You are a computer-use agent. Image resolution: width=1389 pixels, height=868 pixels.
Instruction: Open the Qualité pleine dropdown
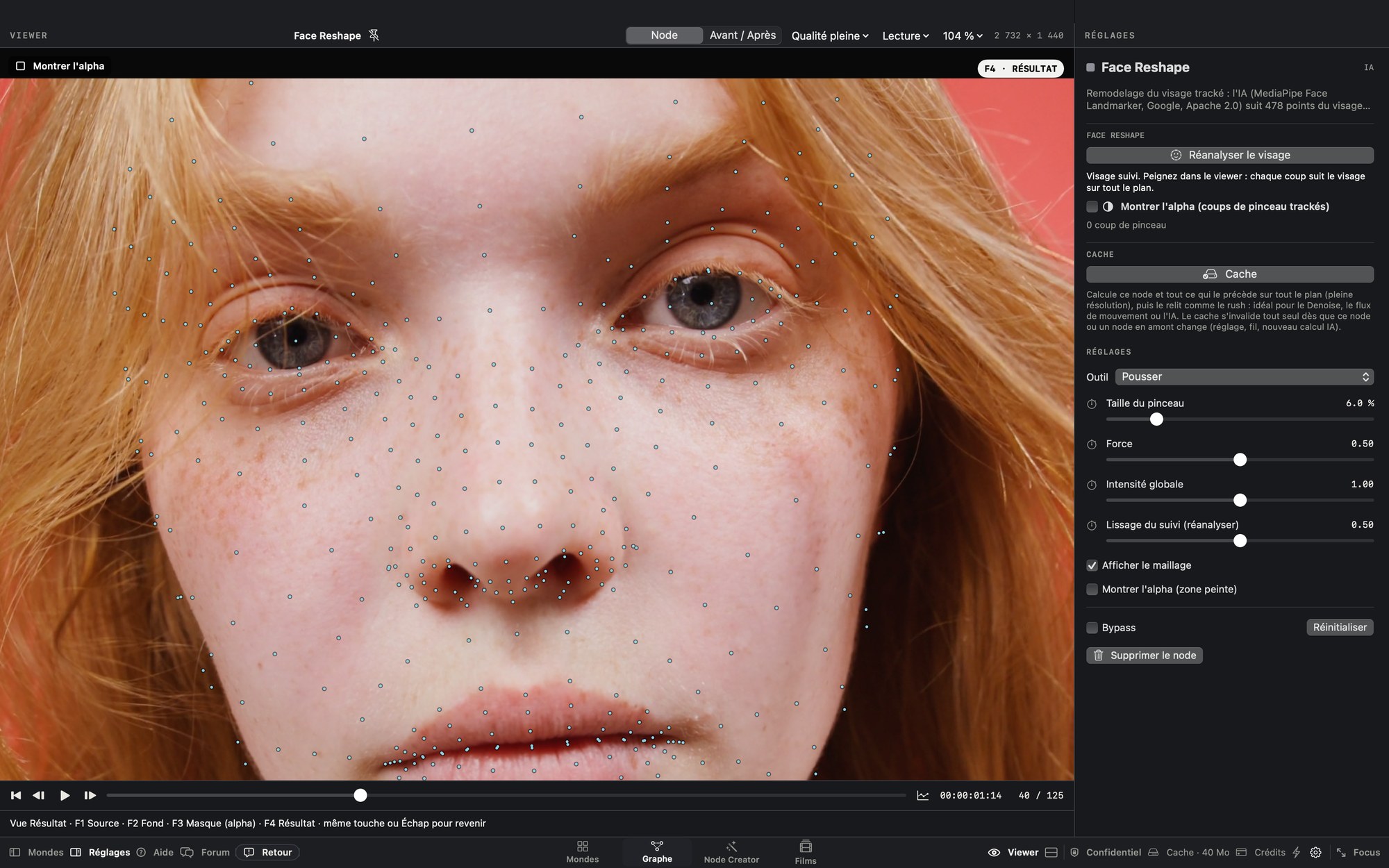[830, 36]
